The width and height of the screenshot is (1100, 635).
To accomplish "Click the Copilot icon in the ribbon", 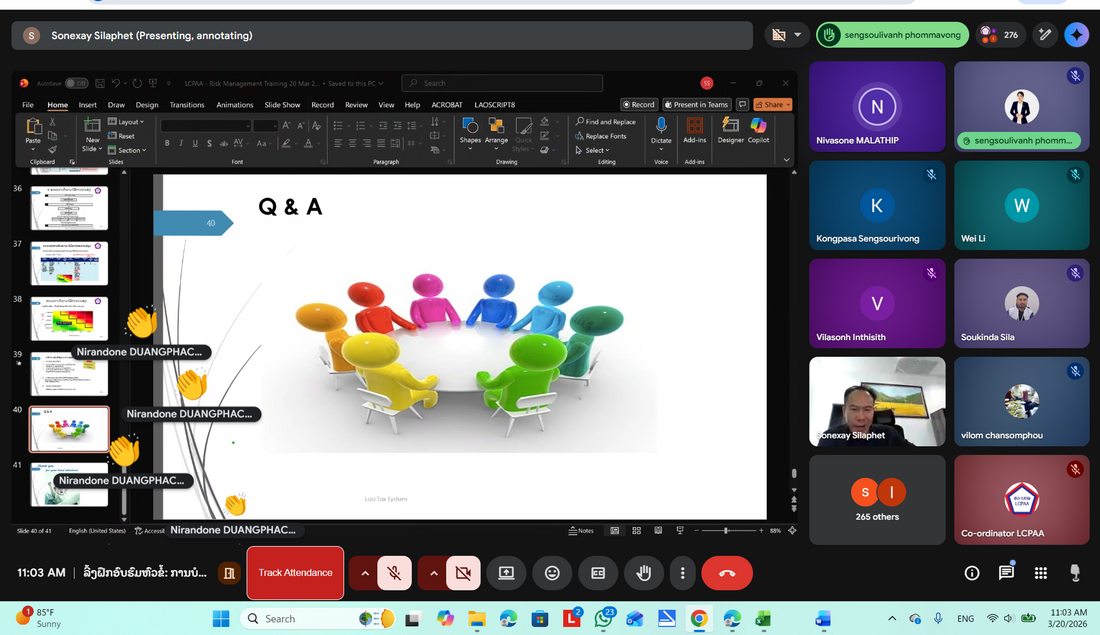I will [x=758, y=131].
